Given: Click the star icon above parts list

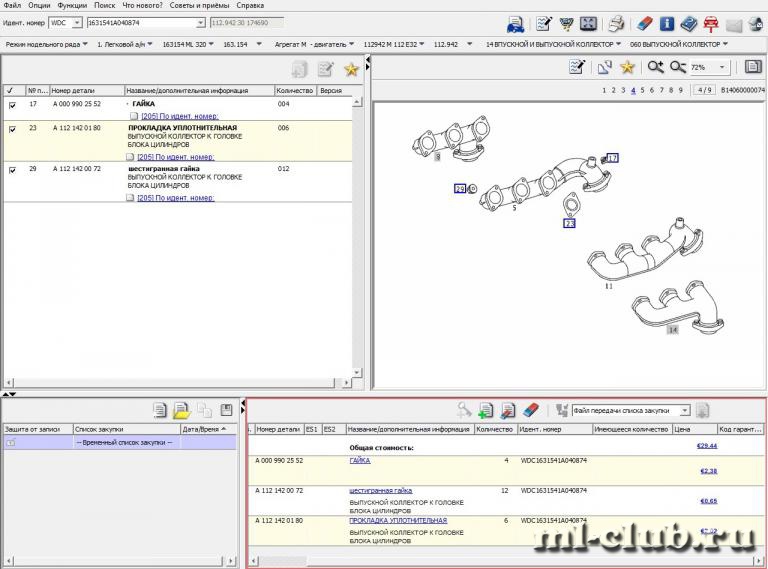Looking at the screenshot, I should [351, 69].
